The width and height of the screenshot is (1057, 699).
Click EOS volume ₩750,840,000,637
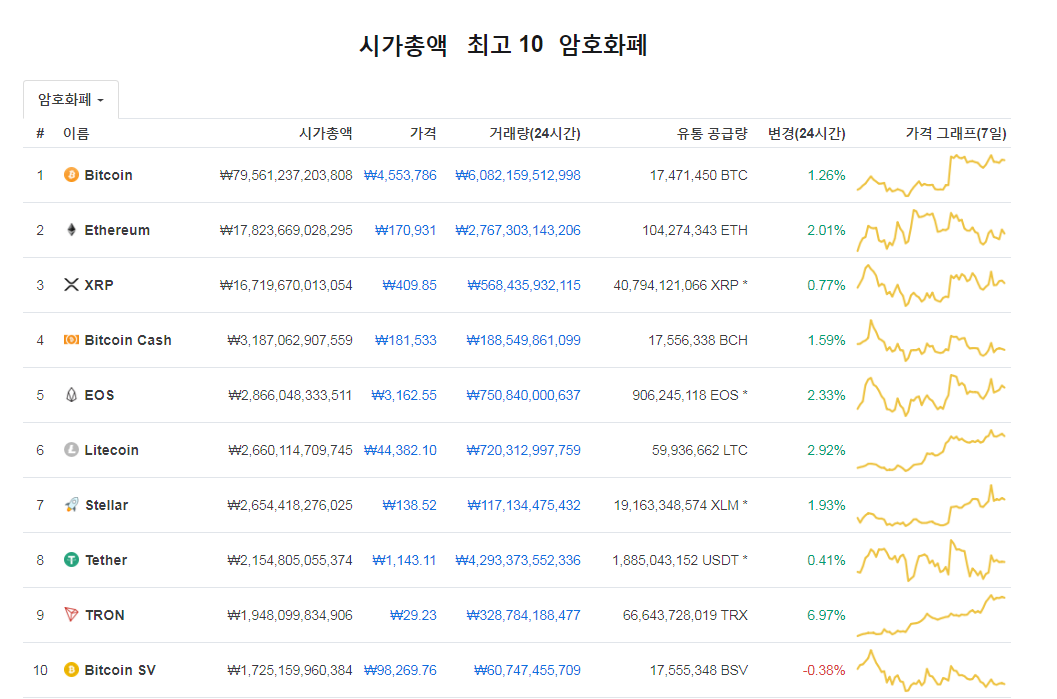(524, 395)
